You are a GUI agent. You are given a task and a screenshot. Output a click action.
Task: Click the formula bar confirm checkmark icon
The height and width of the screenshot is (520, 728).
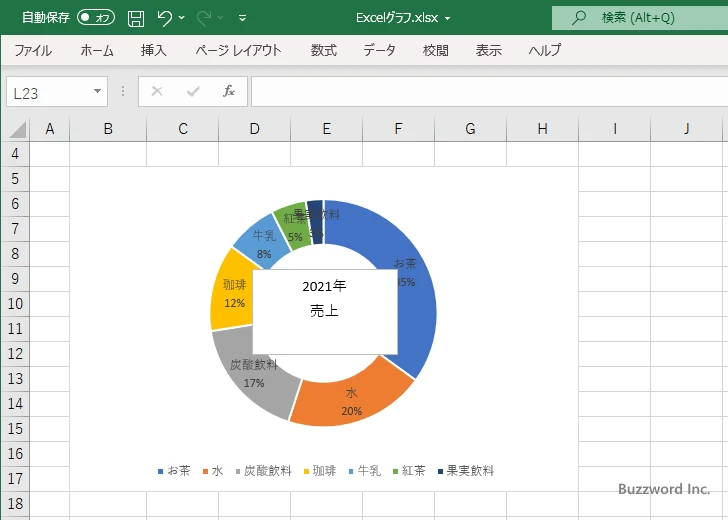point(193,91)
